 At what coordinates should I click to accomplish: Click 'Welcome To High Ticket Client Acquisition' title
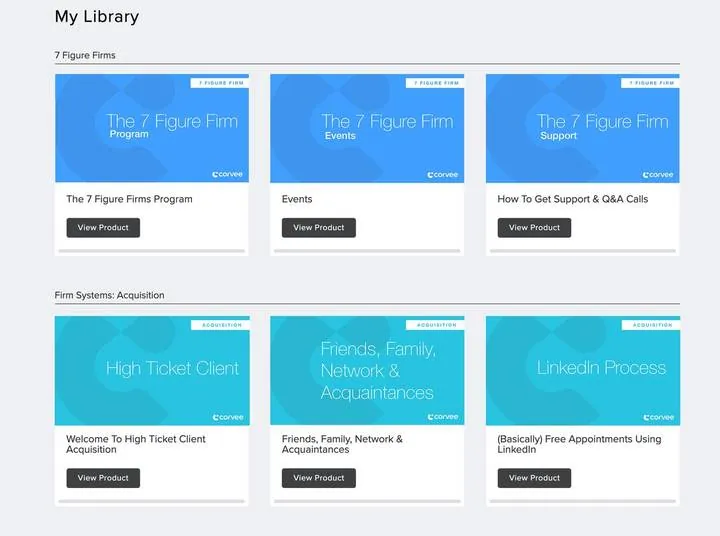coord(136,444)
